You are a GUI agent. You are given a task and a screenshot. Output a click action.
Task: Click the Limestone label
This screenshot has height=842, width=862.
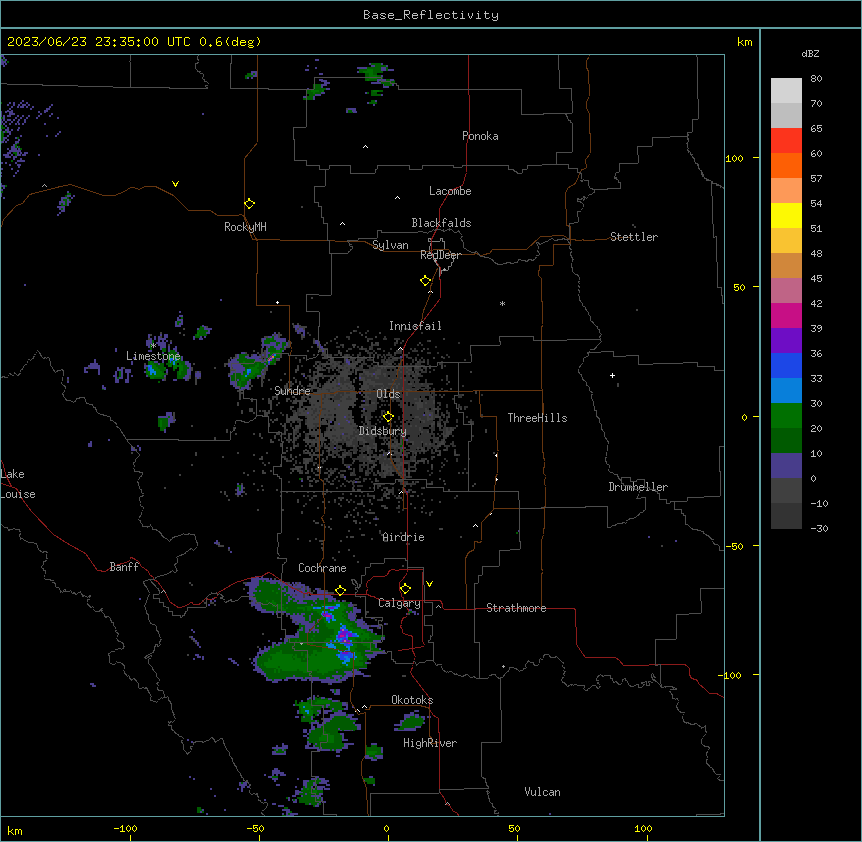(x=153, y=356)
